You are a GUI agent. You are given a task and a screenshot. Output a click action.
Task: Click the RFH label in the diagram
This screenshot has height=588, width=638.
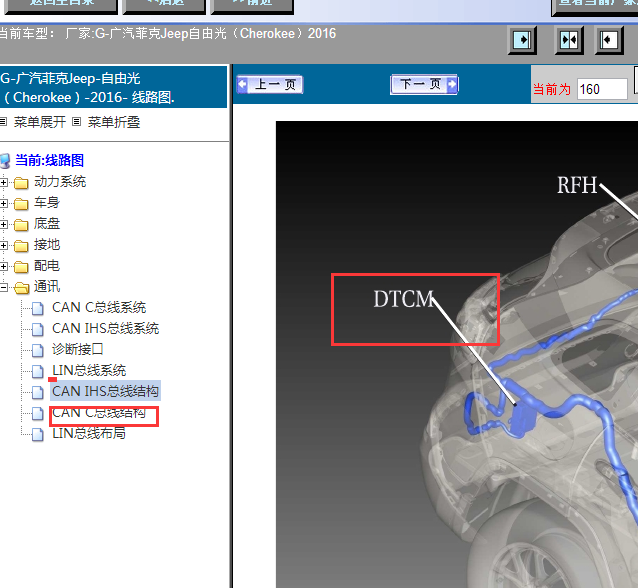pyautogui.click(x=577, y=185)
